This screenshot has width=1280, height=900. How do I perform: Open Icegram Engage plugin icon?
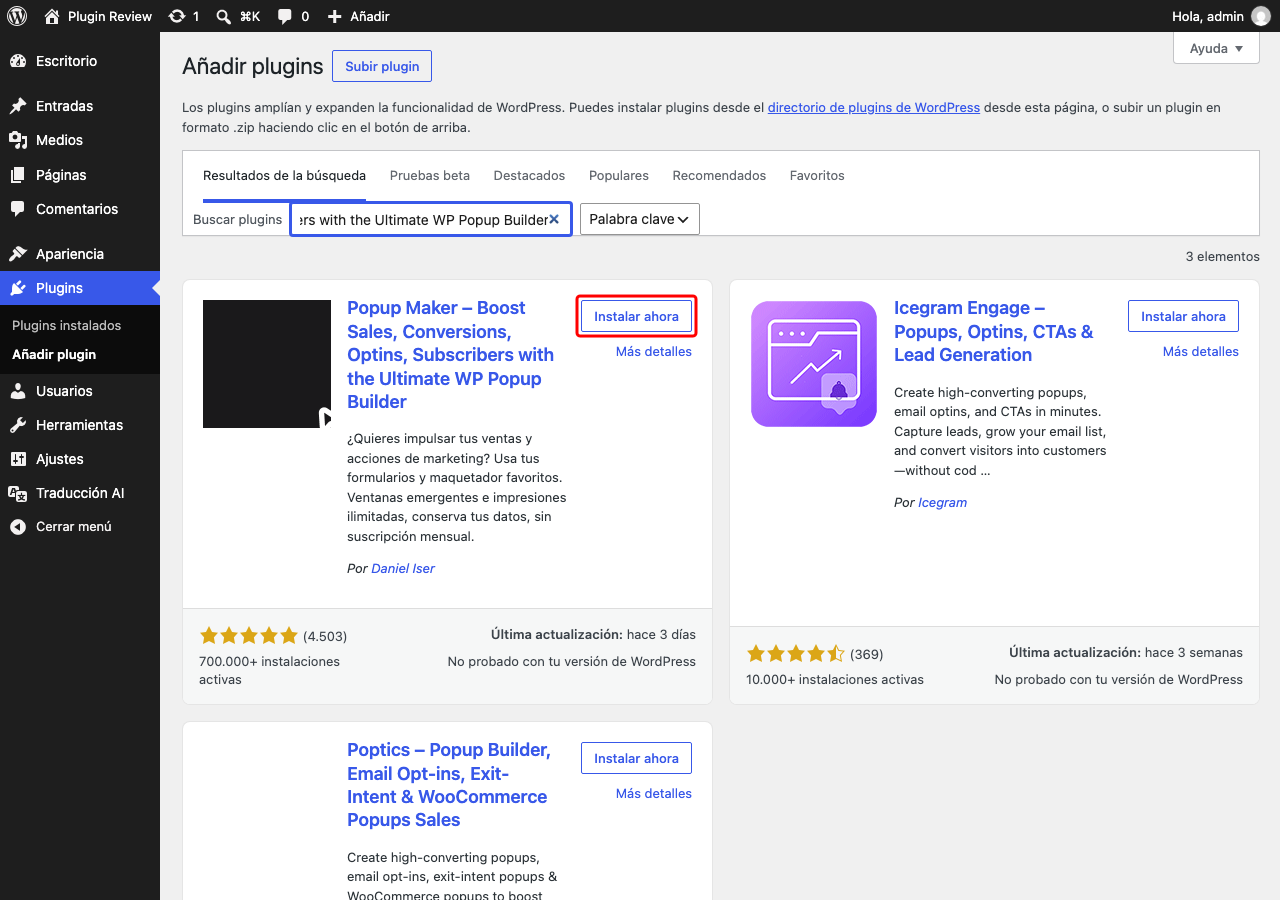(813, 364)
